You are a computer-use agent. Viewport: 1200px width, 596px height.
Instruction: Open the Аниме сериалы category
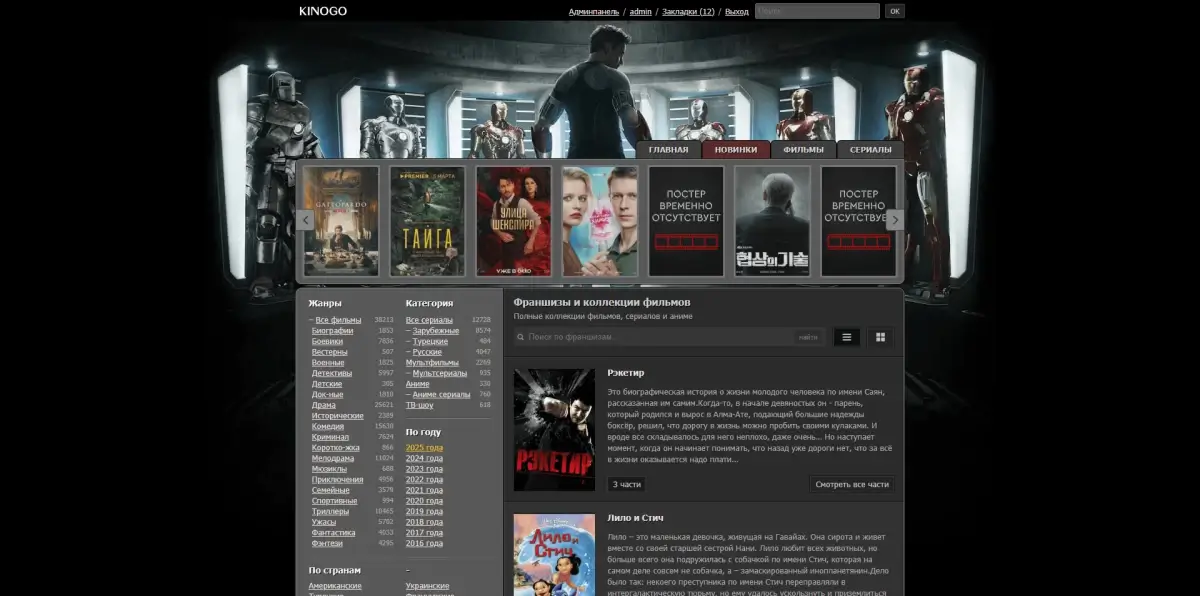point(441,394)
